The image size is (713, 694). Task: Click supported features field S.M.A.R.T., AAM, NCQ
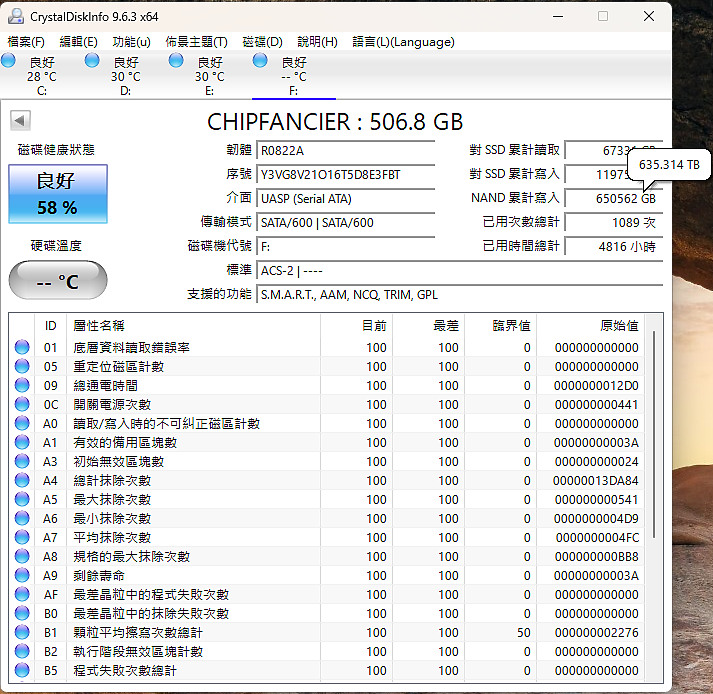pos(460,295)
